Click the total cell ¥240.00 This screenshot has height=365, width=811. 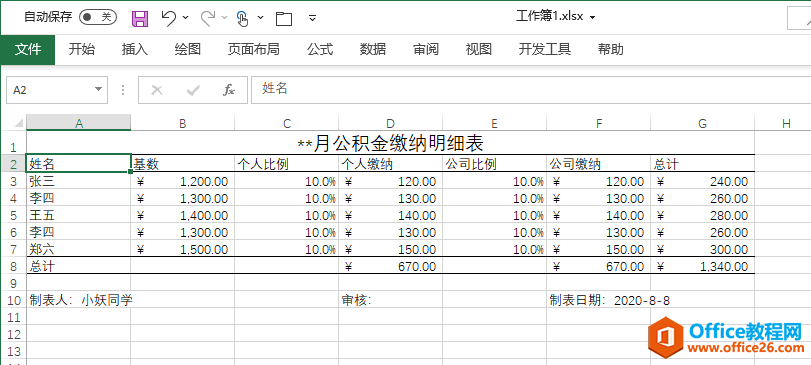702,181
